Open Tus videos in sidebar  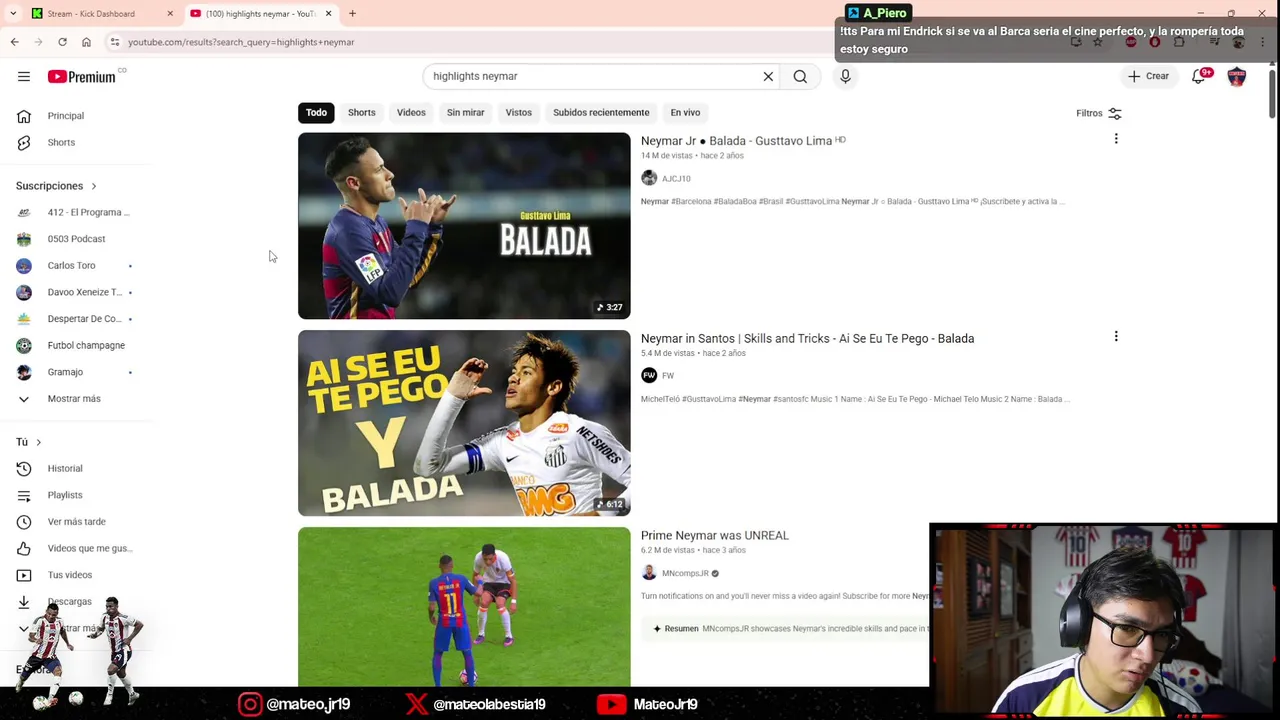(70, 575)
